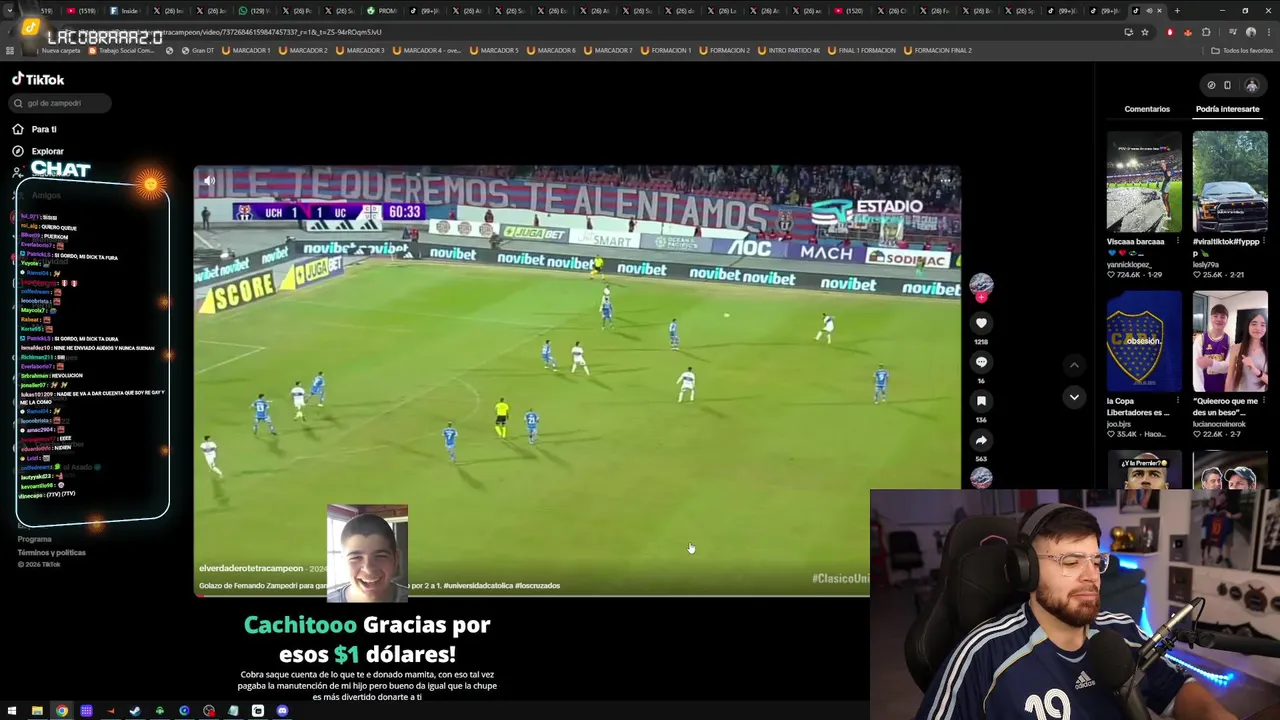Open File Explorer from the taskbar

(37, 711)
